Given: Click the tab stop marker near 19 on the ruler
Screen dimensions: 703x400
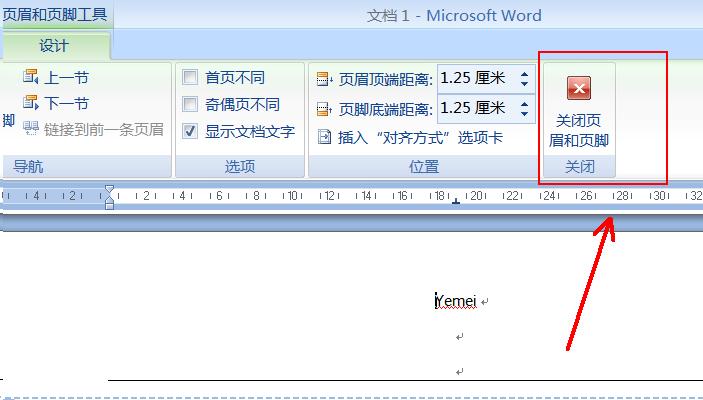Looking at the screenshot, I should (456, 202).
